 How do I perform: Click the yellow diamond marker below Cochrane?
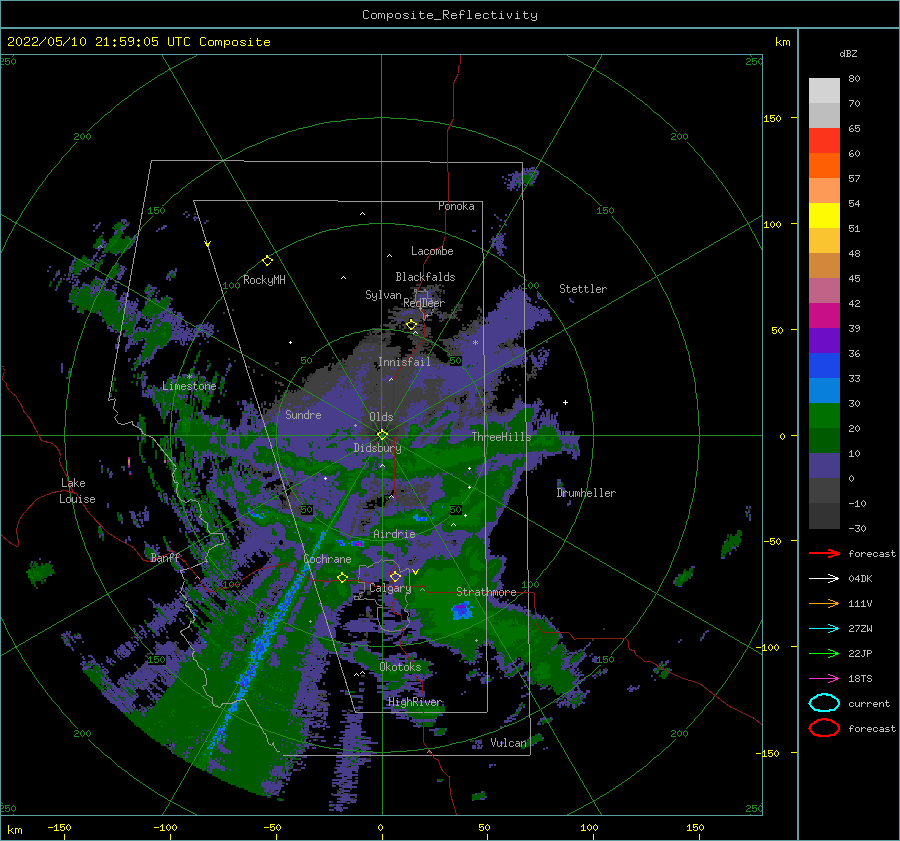pos(342,578)
